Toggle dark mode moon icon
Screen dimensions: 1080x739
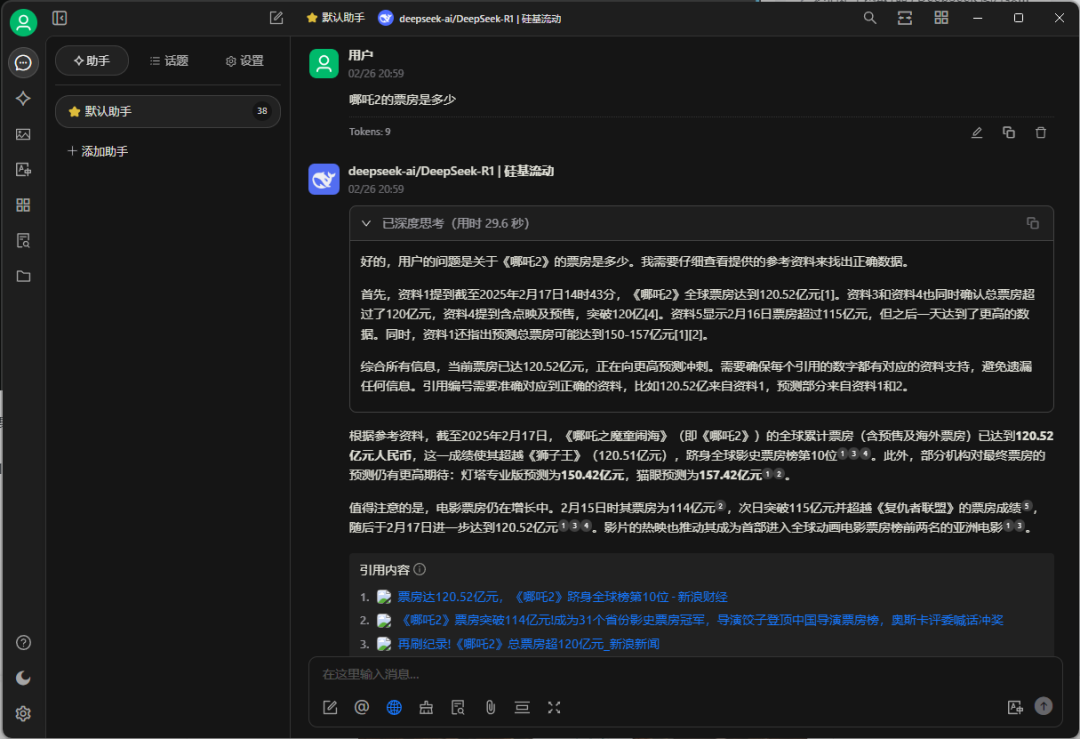point(23,678)
